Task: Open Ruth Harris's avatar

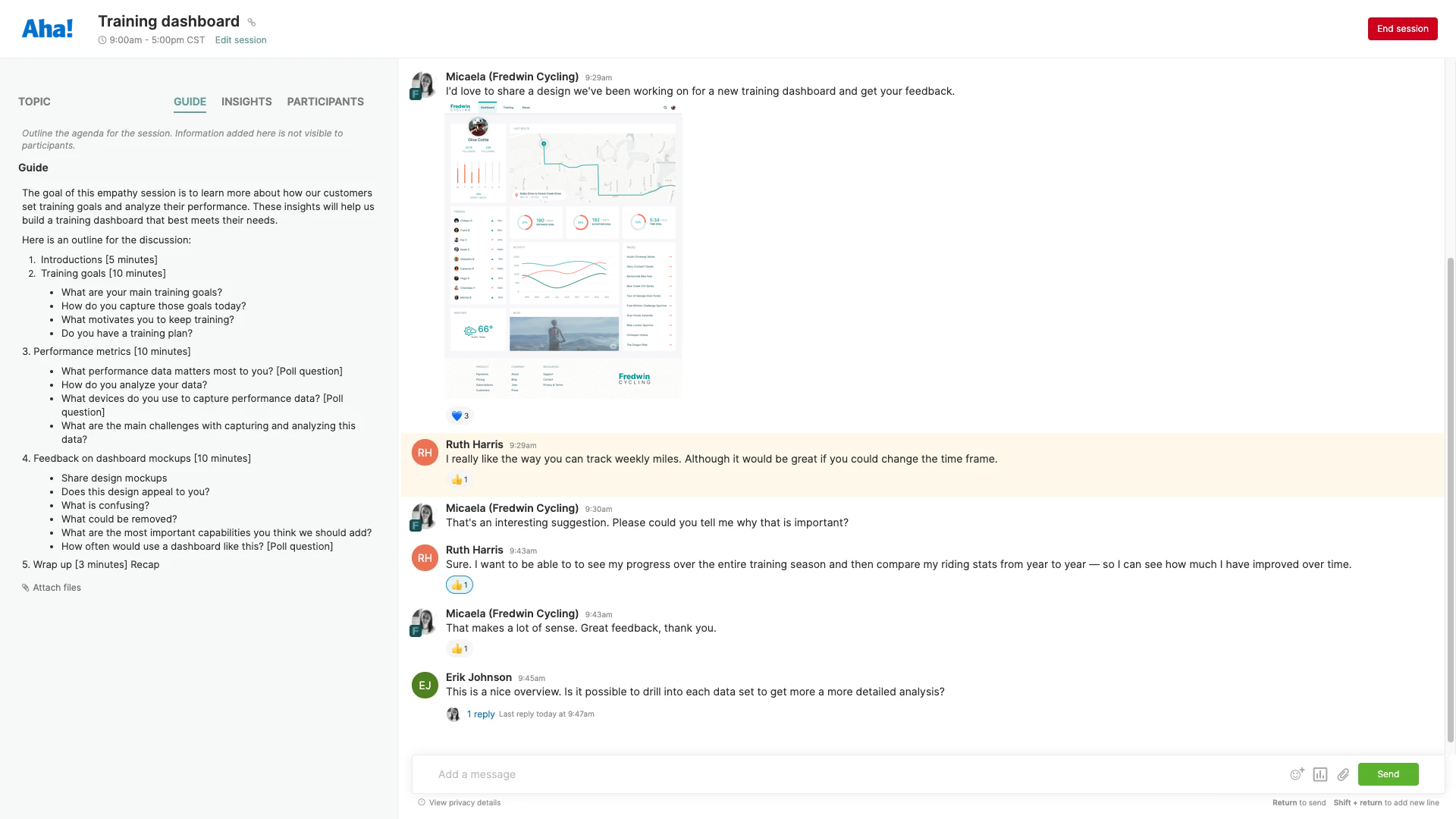Action: [x=424, y=452]
